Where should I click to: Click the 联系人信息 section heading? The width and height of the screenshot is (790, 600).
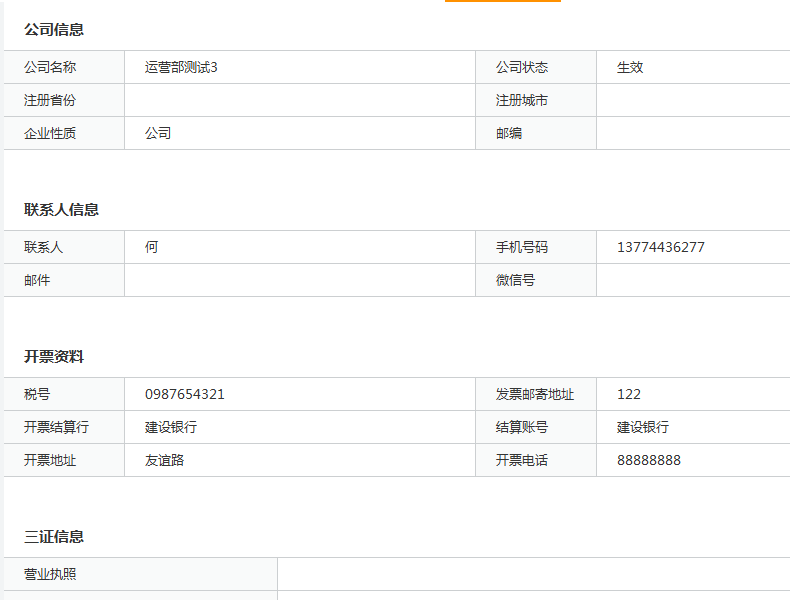click(x=61, y=210)
